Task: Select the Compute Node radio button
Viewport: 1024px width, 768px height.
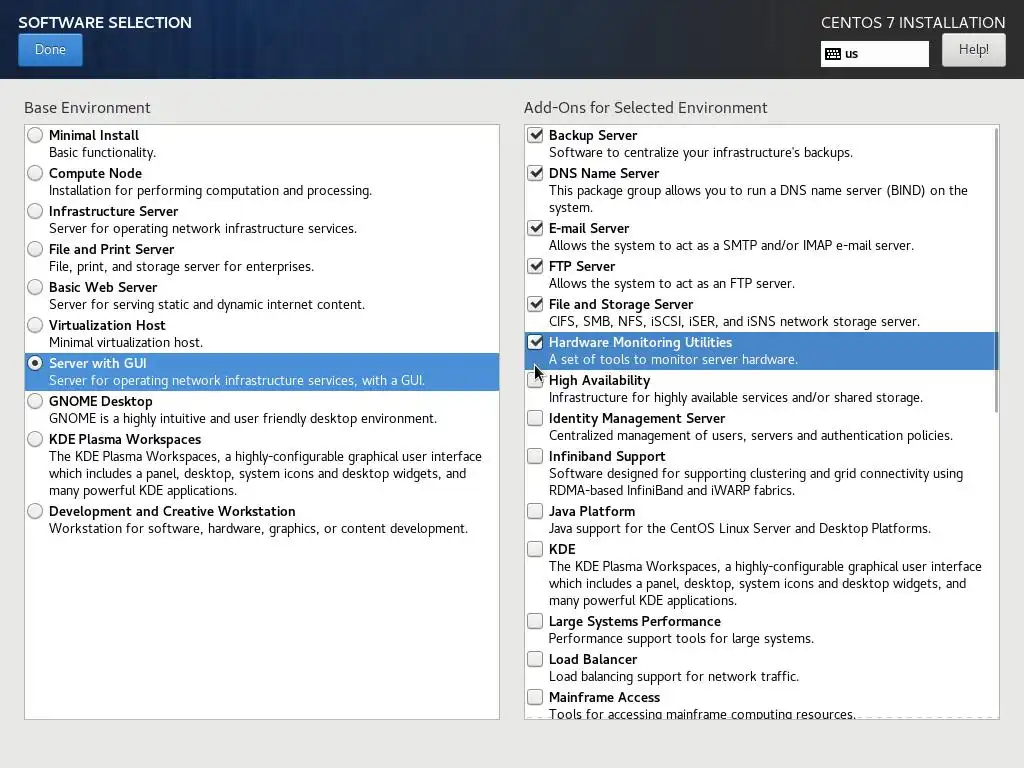Action: [x=35, y=173]
